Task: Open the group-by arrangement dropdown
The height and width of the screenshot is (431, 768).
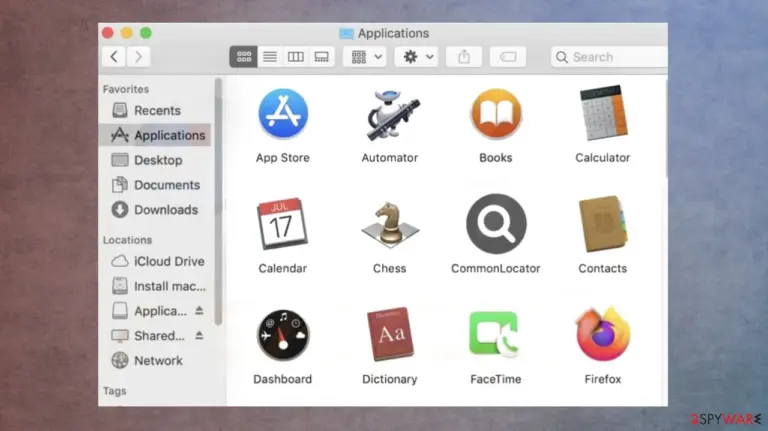Action: pyautogui.click(x=365, y=57)
